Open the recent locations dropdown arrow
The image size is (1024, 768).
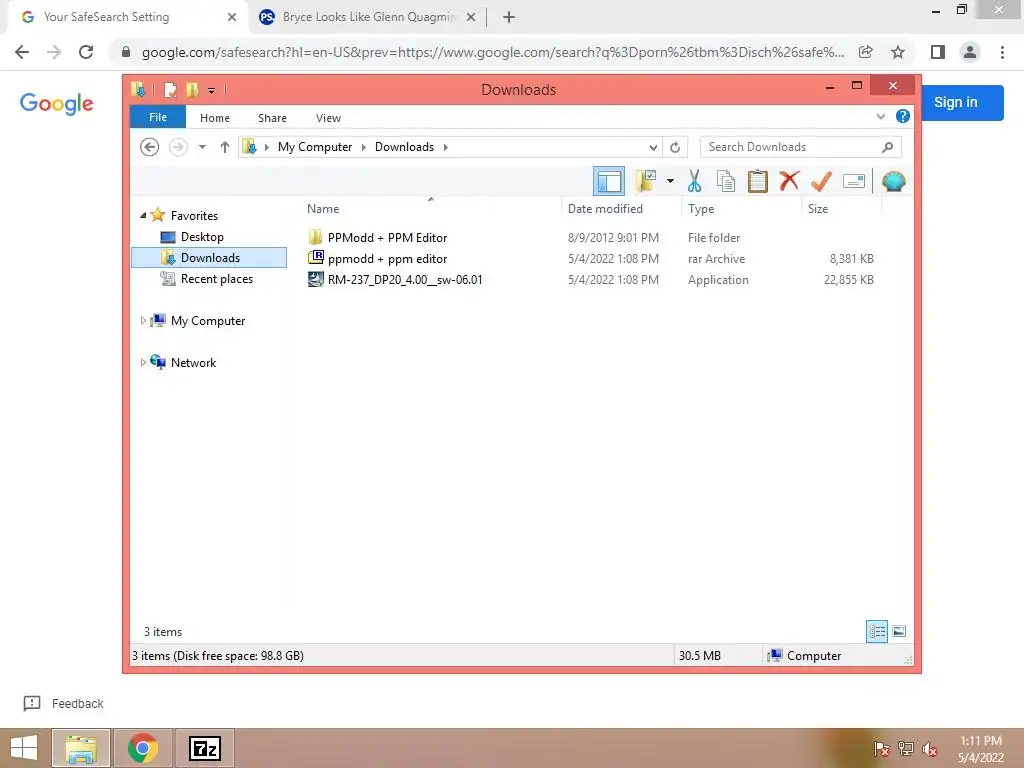click(202, 147)
